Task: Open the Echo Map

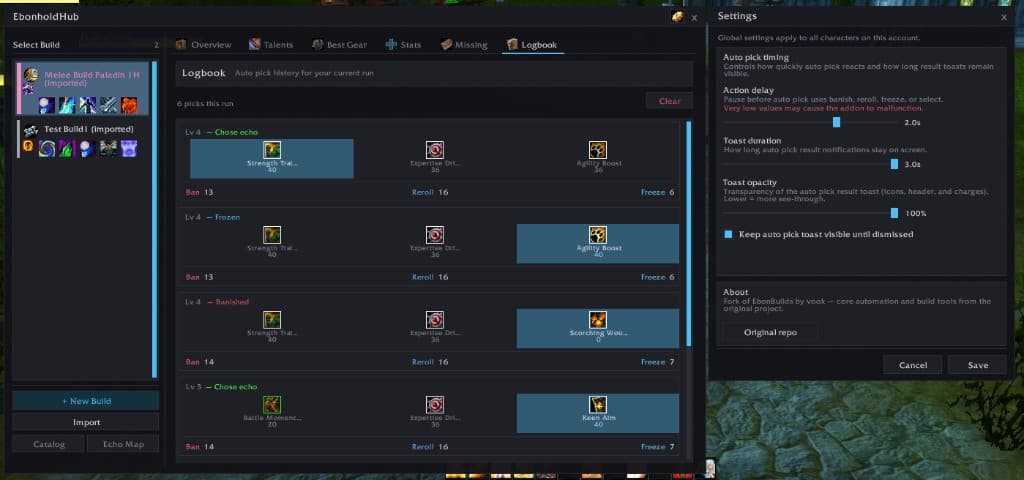Action: pyautogui.click(x=123, y=444)
